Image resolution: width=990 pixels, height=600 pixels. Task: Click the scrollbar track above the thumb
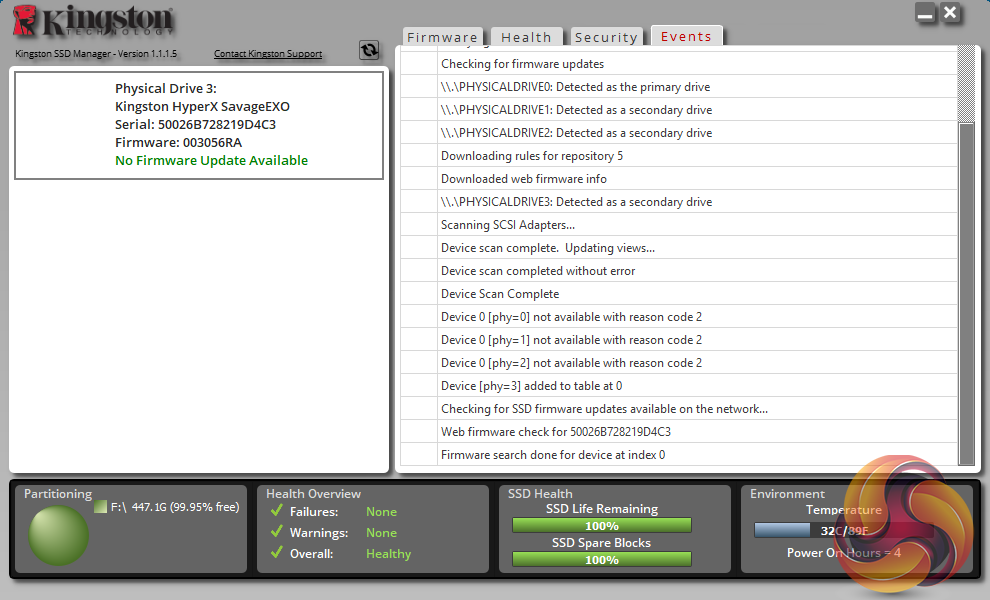coord(966,84)
